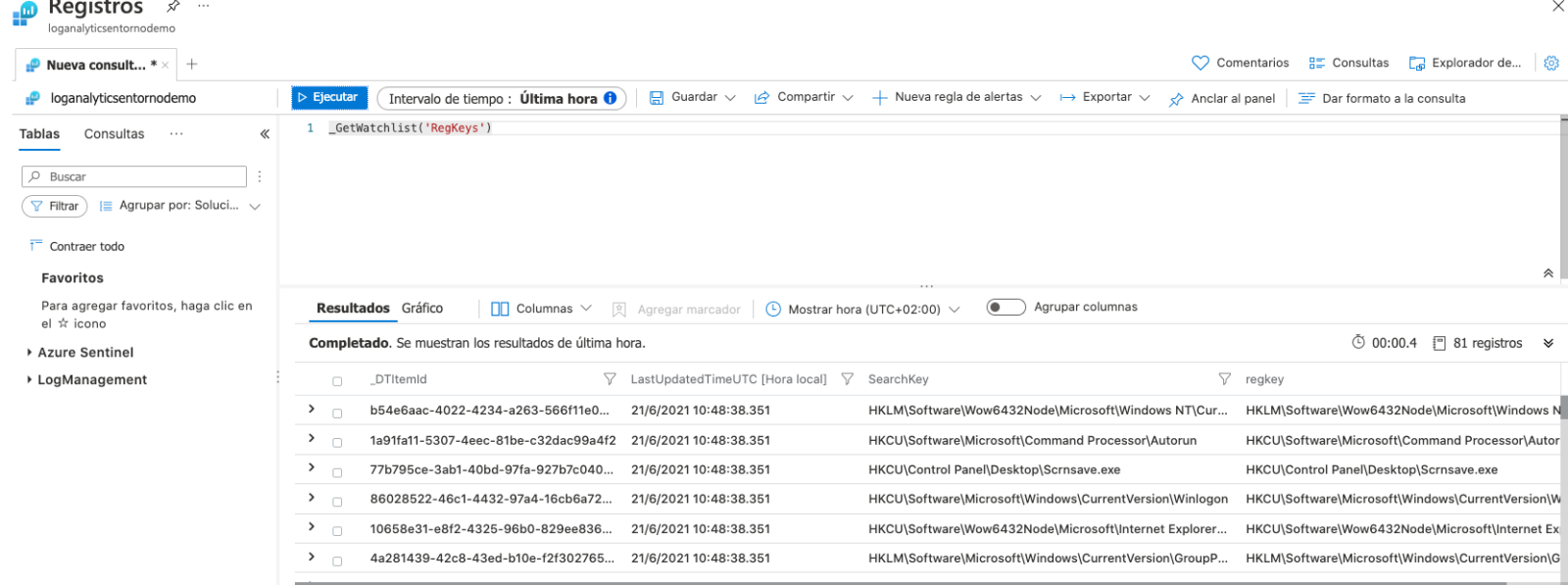Switch to the Gráfico results tab
The image size is (1568, 585).
[422, 309]
